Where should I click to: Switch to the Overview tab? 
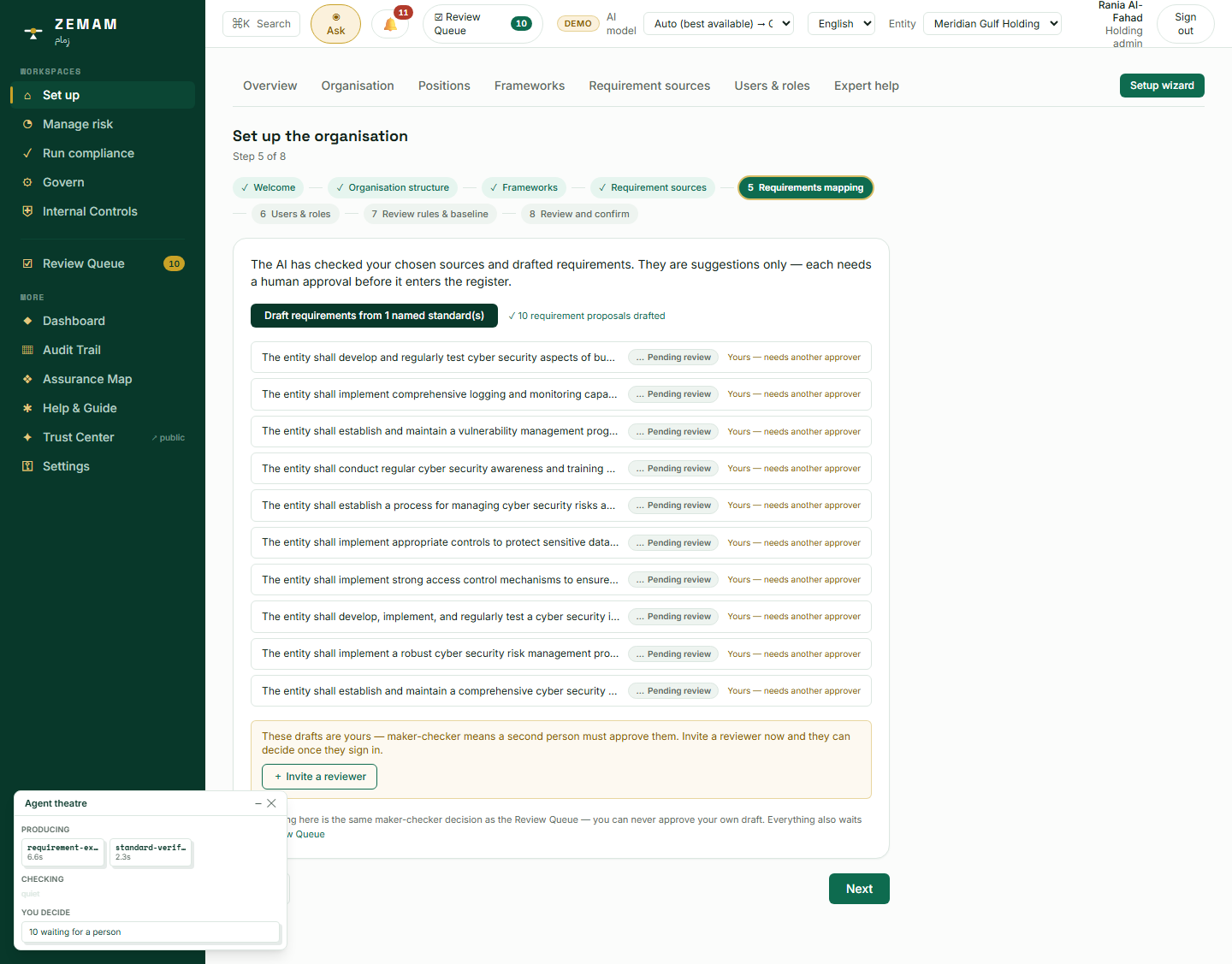pos(270,86)
